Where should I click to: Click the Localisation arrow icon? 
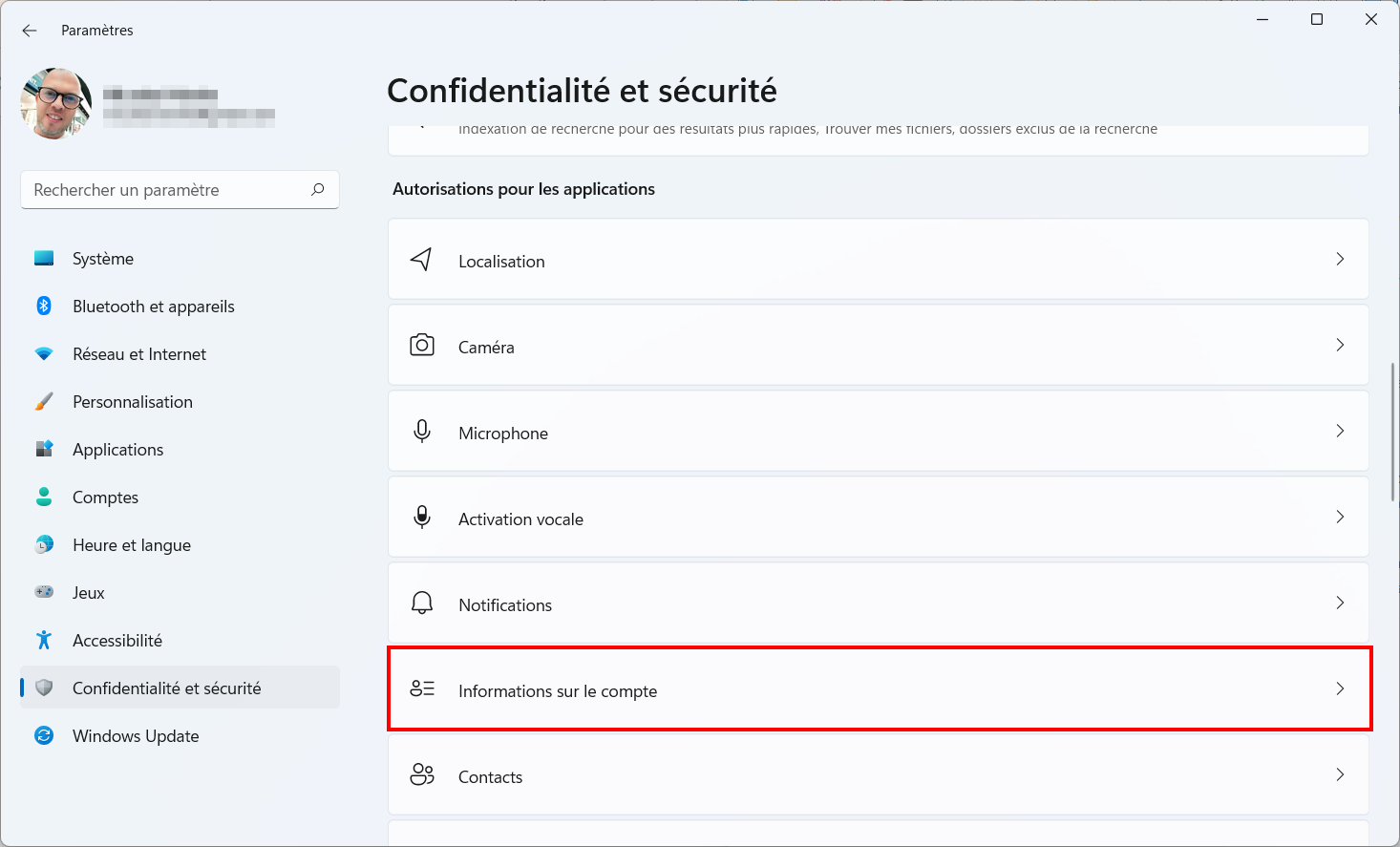421,260
